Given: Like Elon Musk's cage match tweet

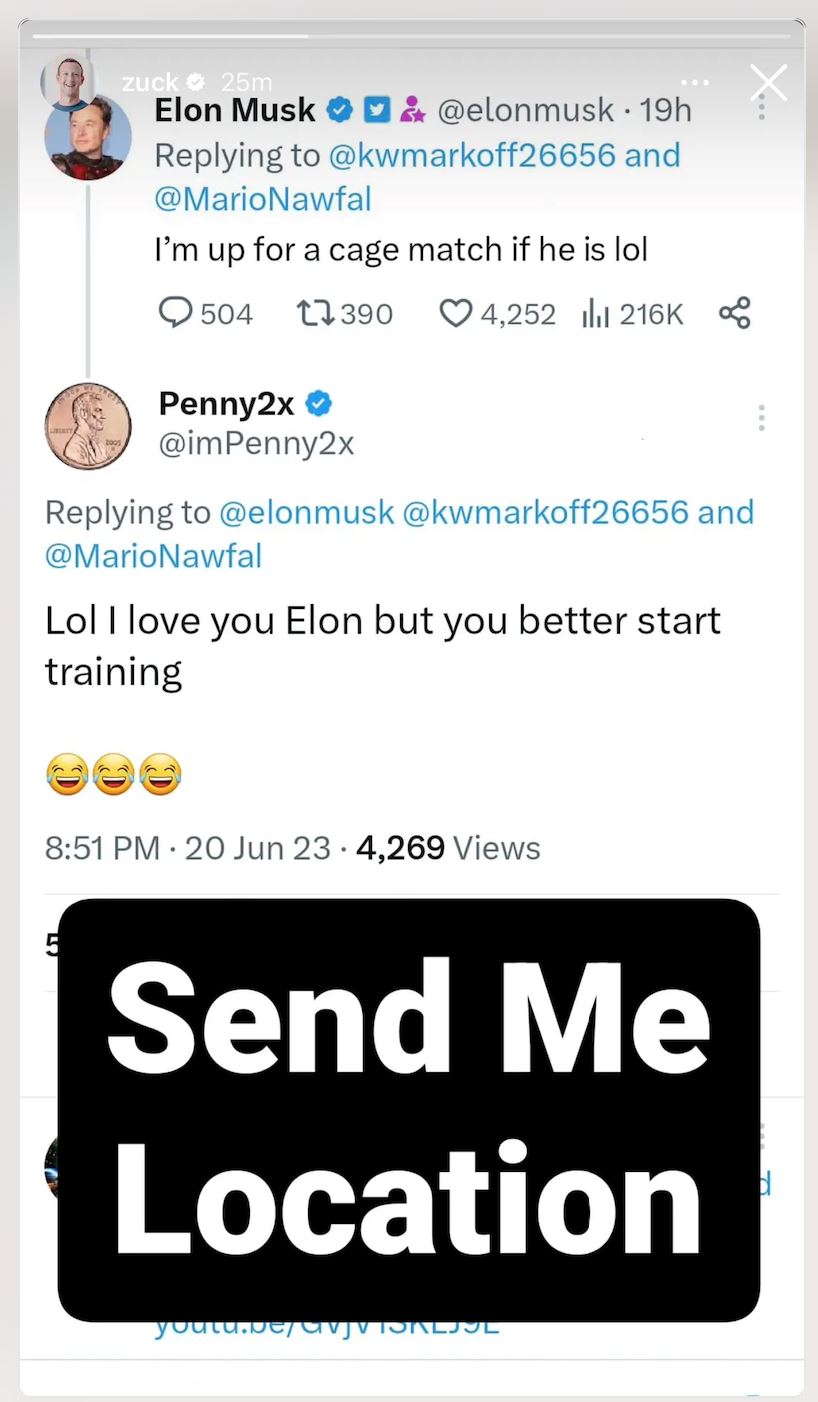Looking at the screenshot, I should click(455, 314).
